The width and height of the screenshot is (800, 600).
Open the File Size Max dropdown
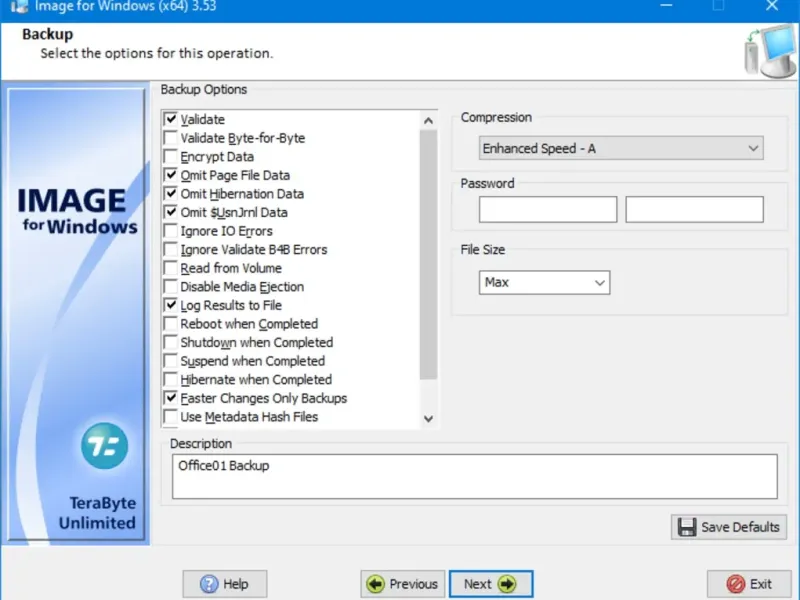(x=544, y=283)
